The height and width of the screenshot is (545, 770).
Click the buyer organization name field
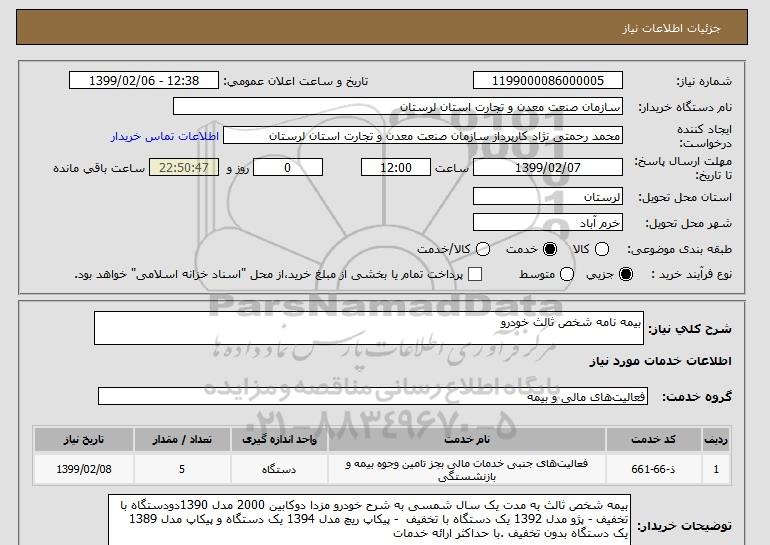click(398, 107)
